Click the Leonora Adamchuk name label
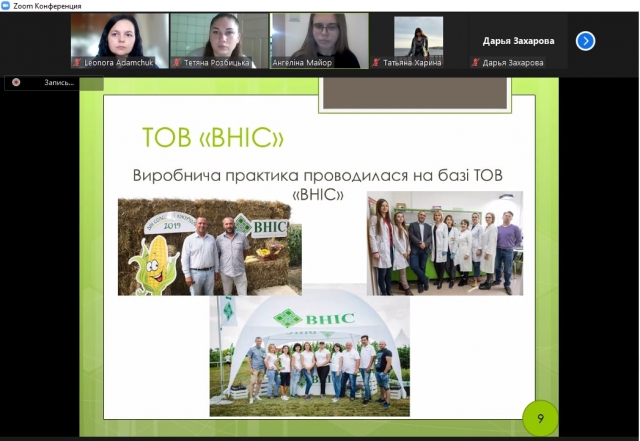 click(x=118, y=62)
